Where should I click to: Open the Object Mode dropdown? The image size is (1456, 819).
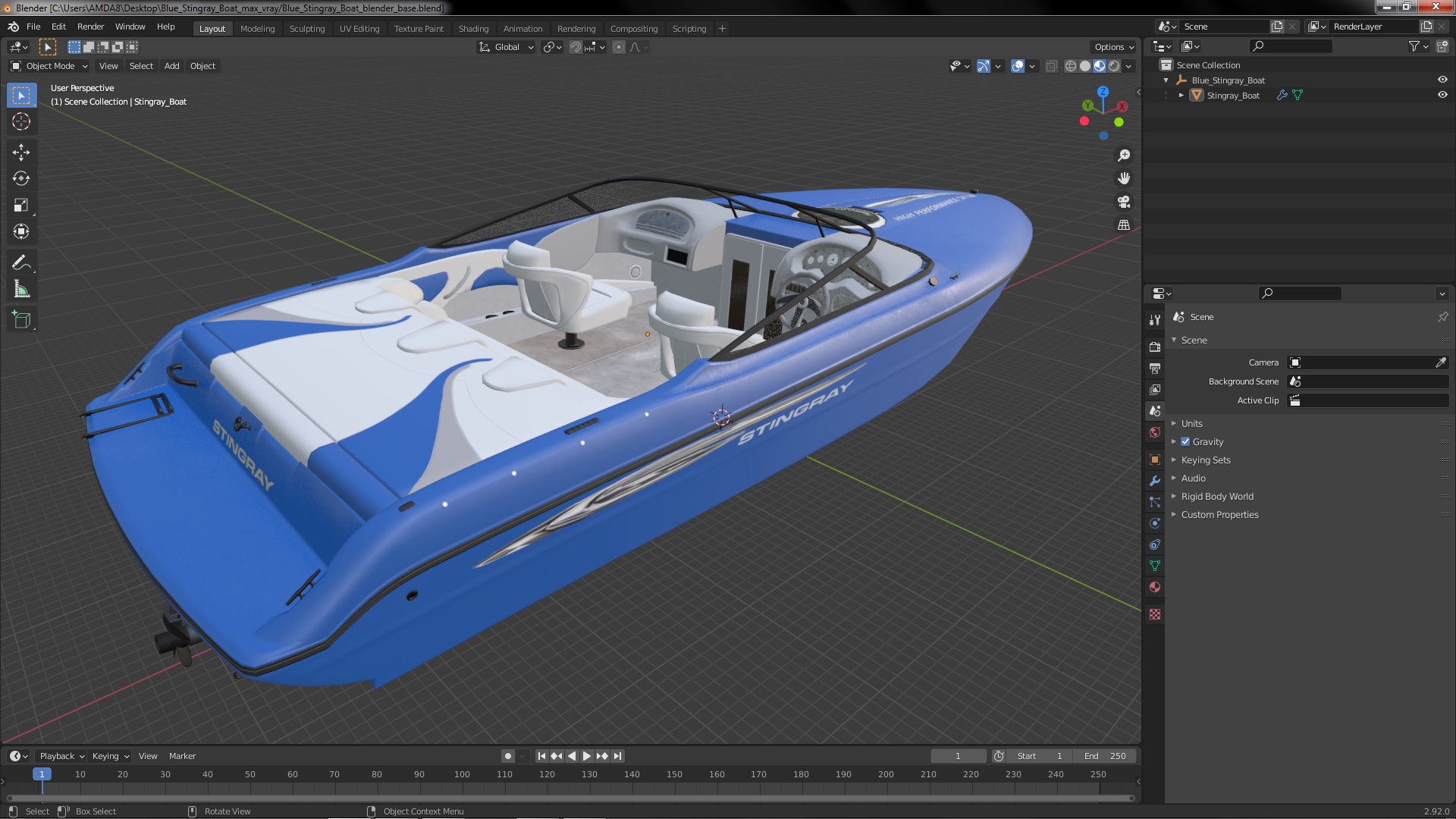(x=49, y=66)
